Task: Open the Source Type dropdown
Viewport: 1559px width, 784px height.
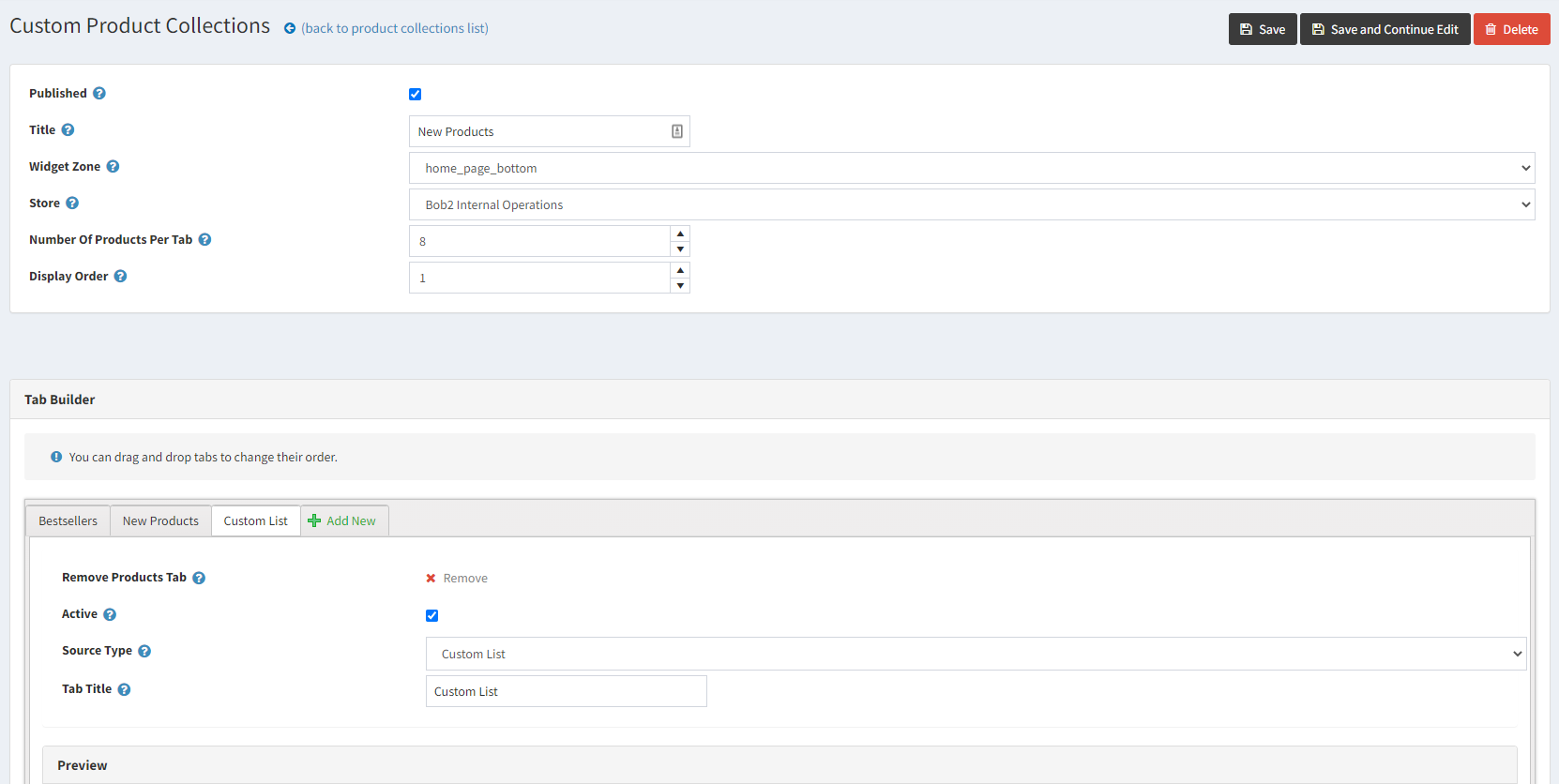Action: click(x=976, y=655)
